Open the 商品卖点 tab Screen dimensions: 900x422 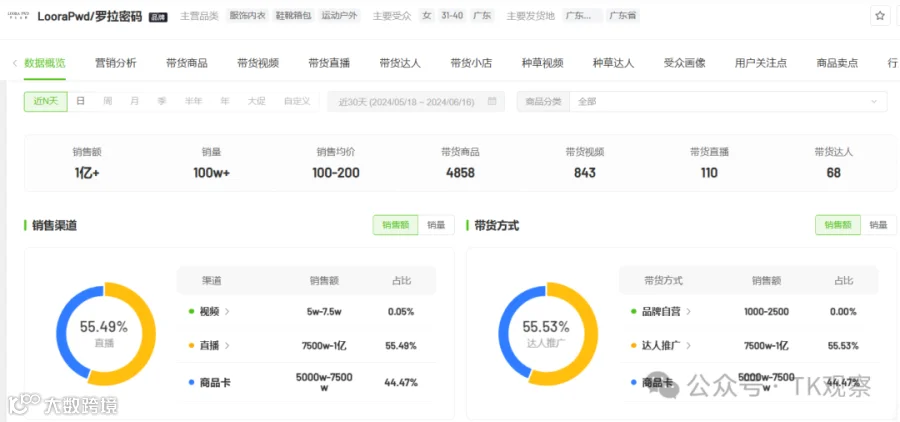(837, 63)
